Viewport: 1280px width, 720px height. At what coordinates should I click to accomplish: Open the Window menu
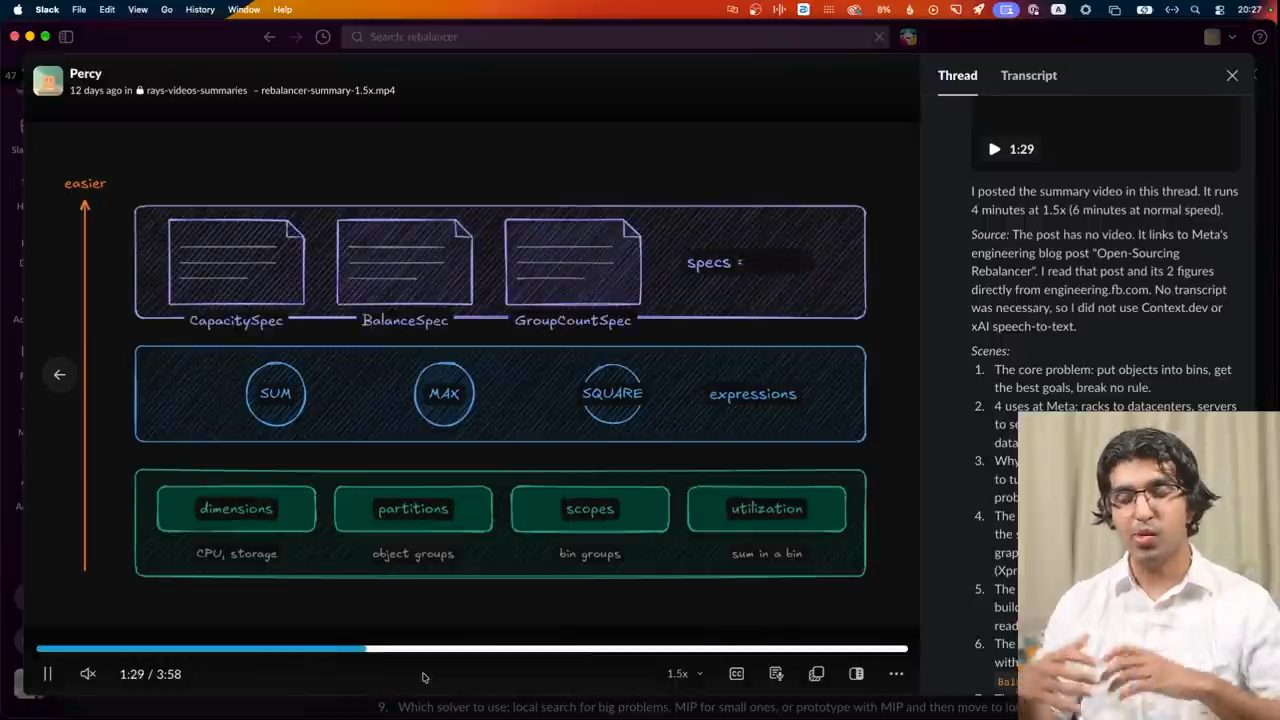click(244, 10)
